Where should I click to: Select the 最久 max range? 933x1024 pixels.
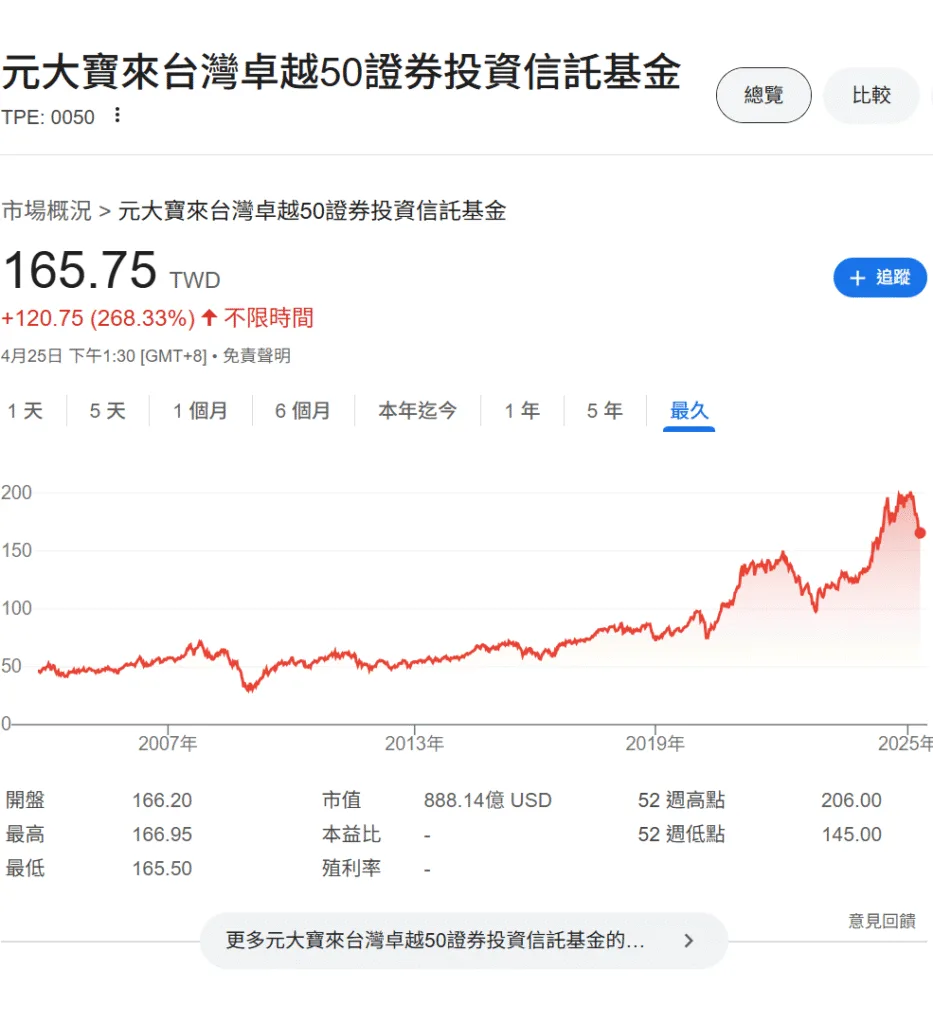[x=689, y=411]
